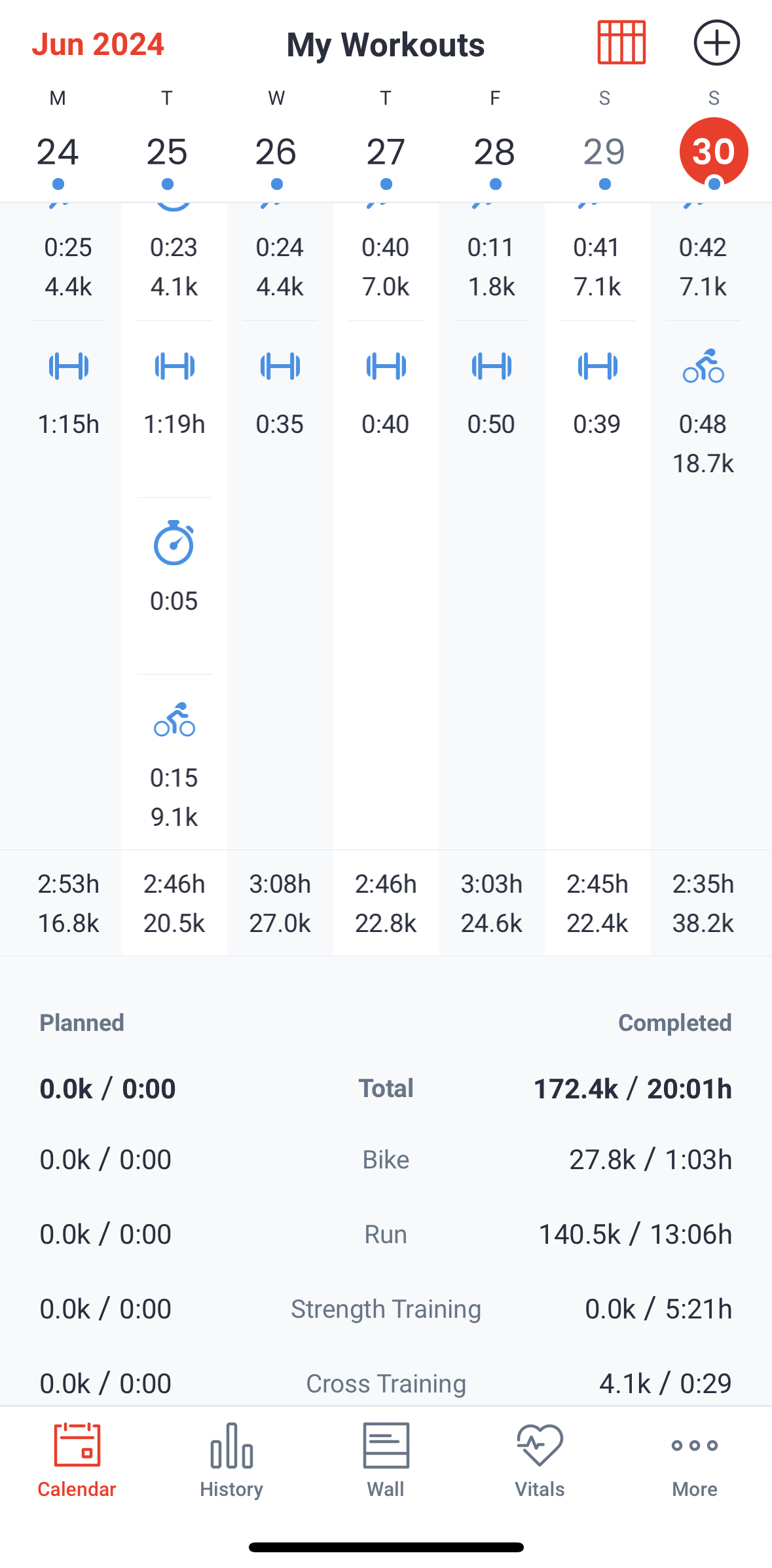Tap Wednesday's 0:35 strength dumbbell icon

[x=280, y=366]
